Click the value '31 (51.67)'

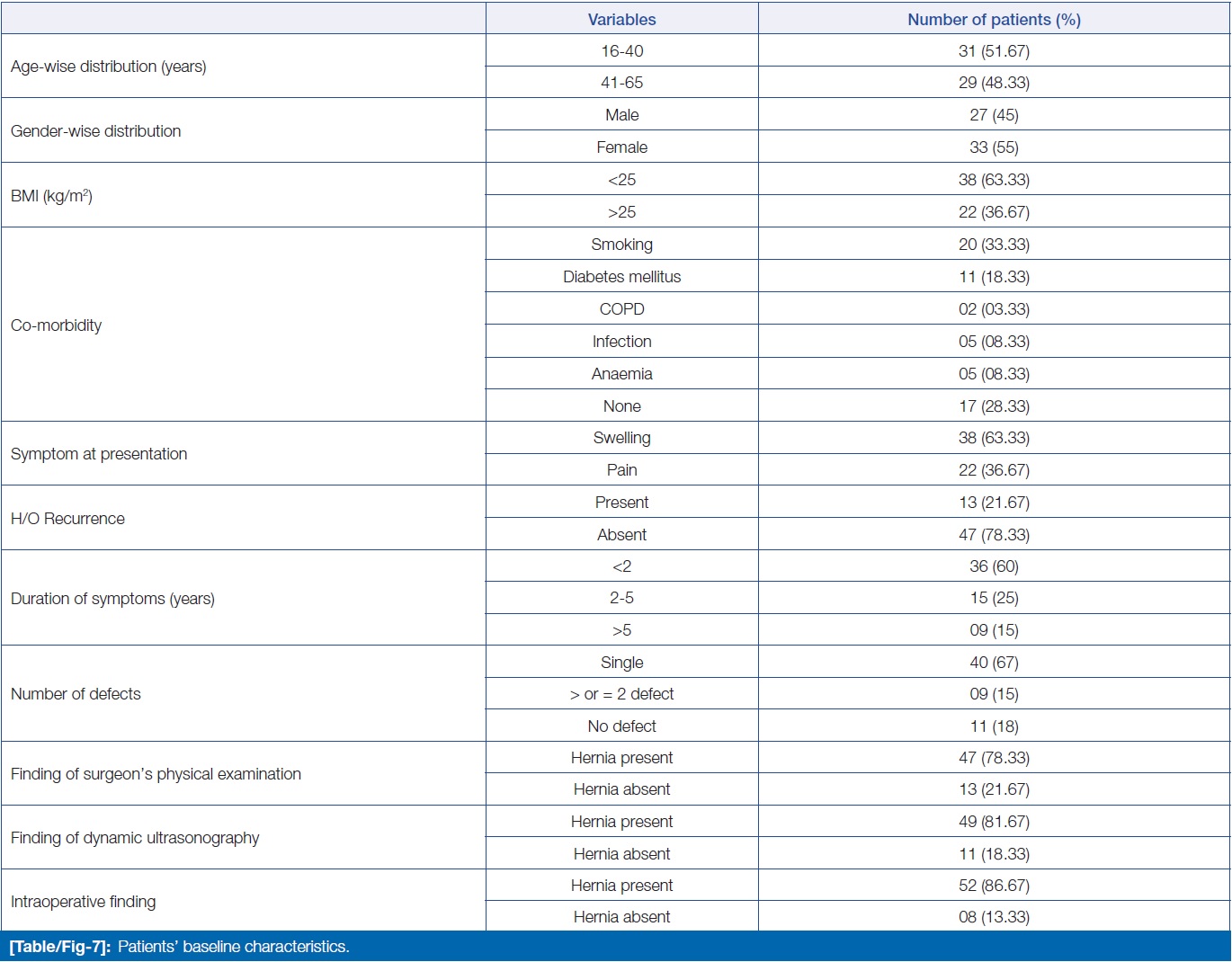(994, 51)
